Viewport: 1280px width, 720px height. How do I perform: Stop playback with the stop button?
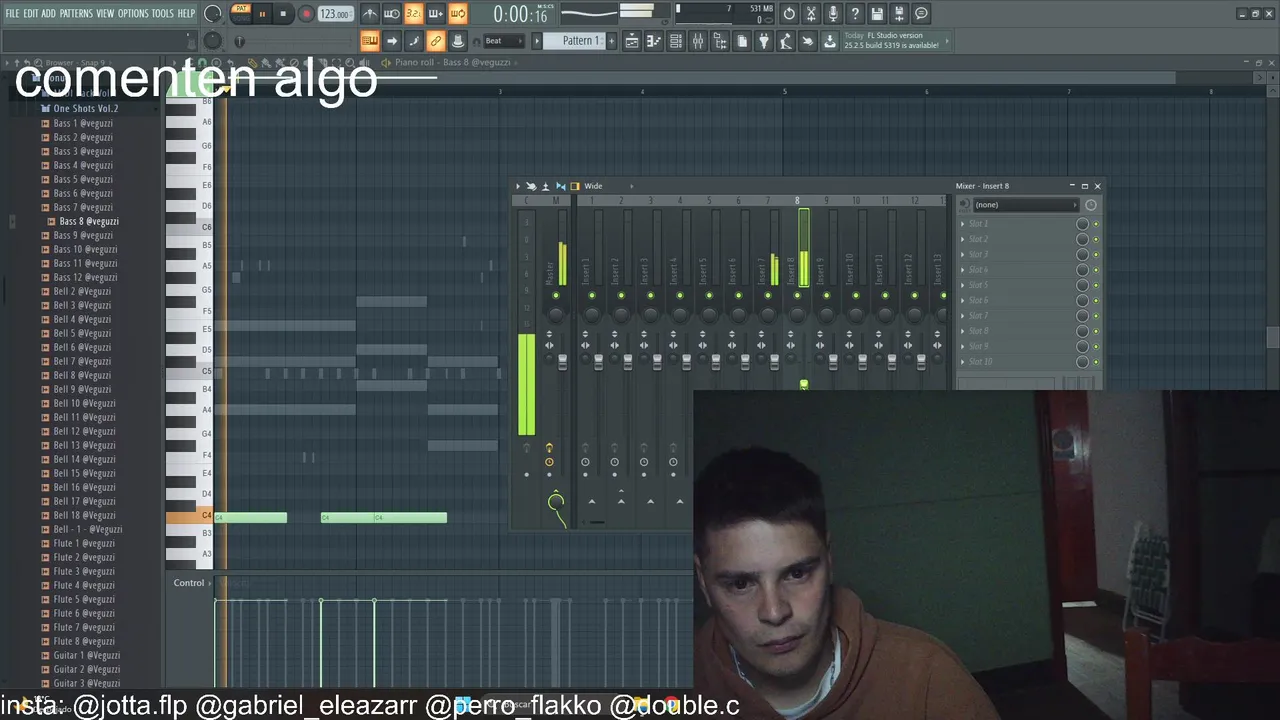pyautogui.click(x=283, y=14)
